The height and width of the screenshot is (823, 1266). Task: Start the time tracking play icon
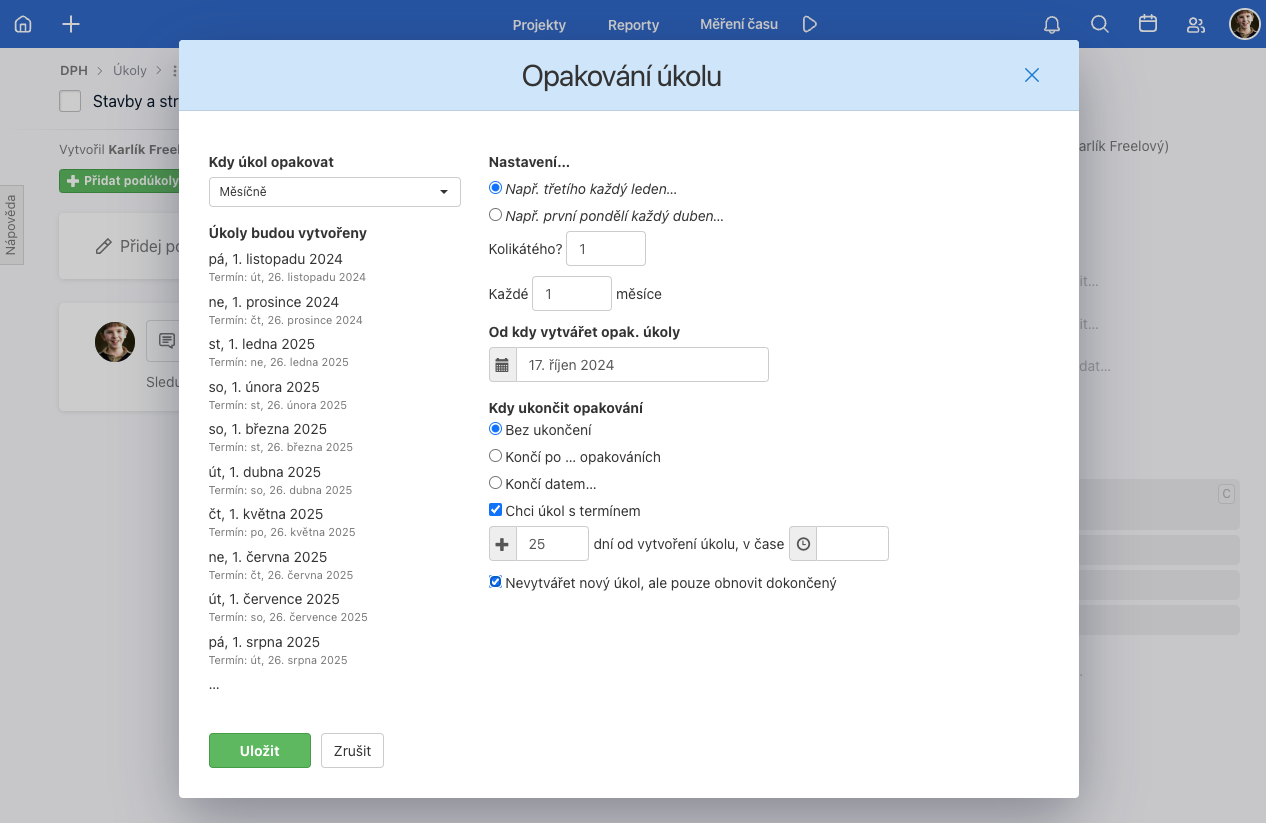(810, 24)
